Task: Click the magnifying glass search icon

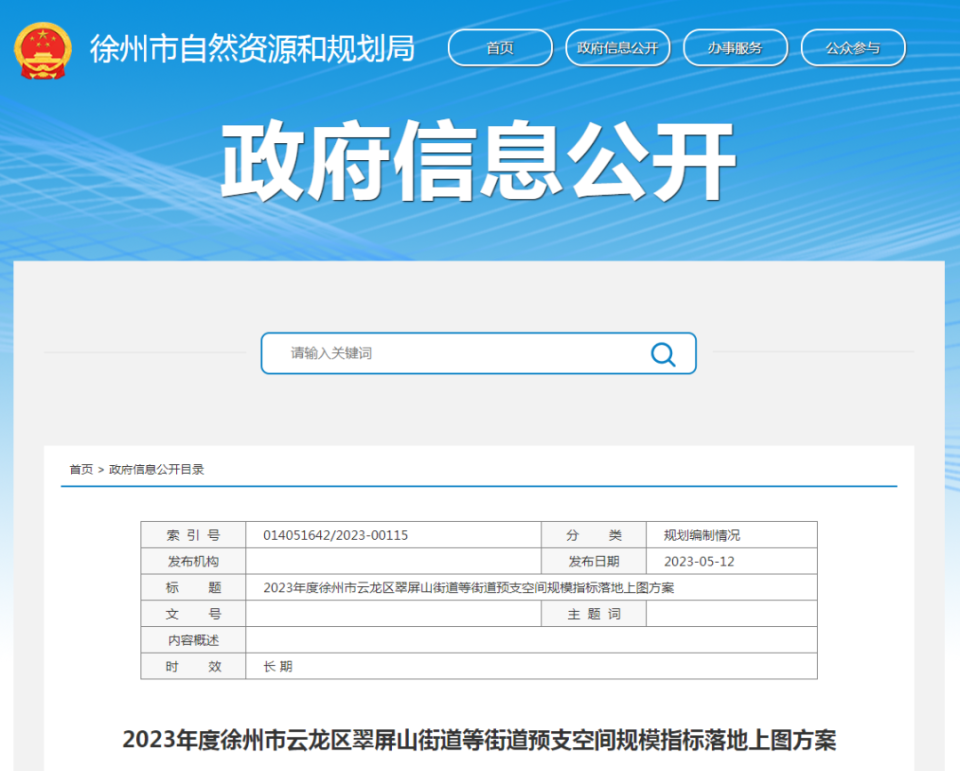Action: pos(663,354)
